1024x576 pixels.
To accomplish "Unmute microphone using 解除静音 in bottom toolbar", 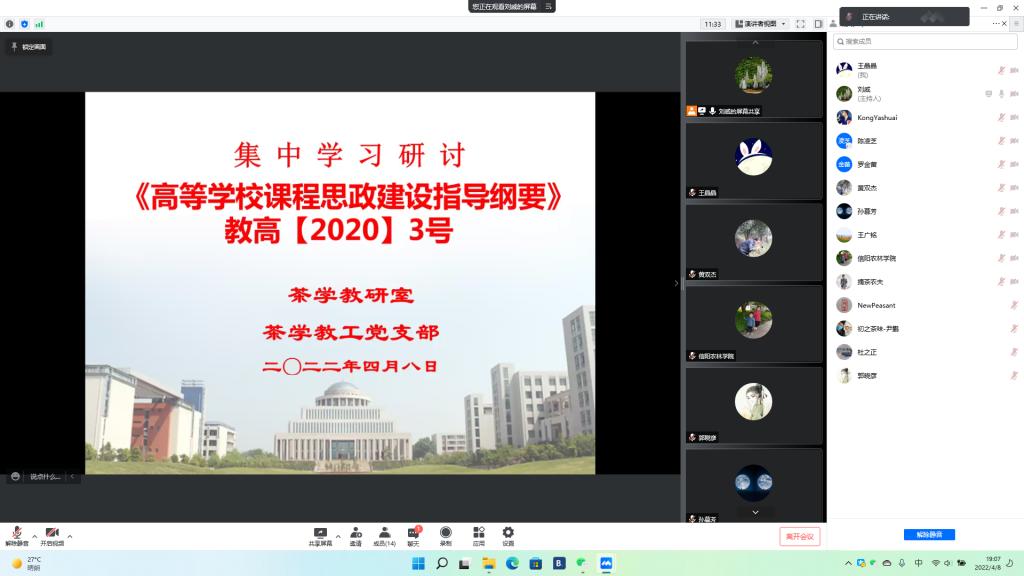I will pyautogui.click(x=16, y=535).
